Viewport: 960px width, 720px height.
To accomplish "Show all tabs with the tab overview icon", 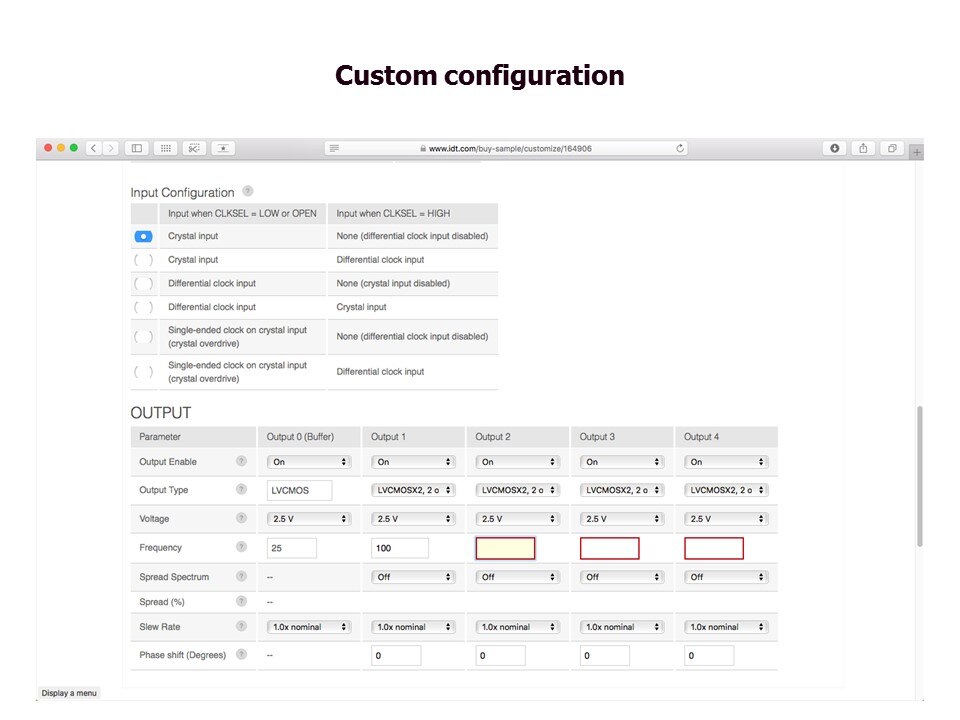I will [891, 147].
